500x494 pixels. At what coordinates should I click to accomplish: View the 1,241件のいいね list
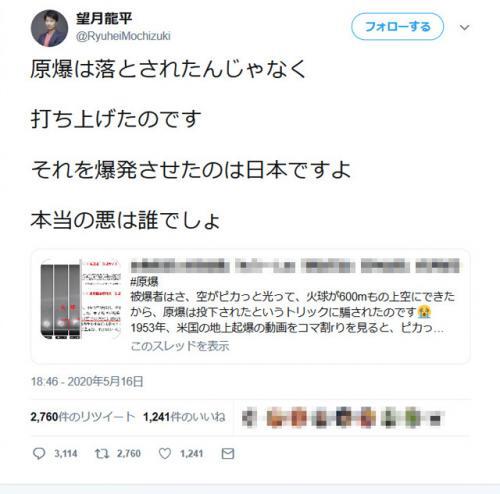(x=184, y=417)
